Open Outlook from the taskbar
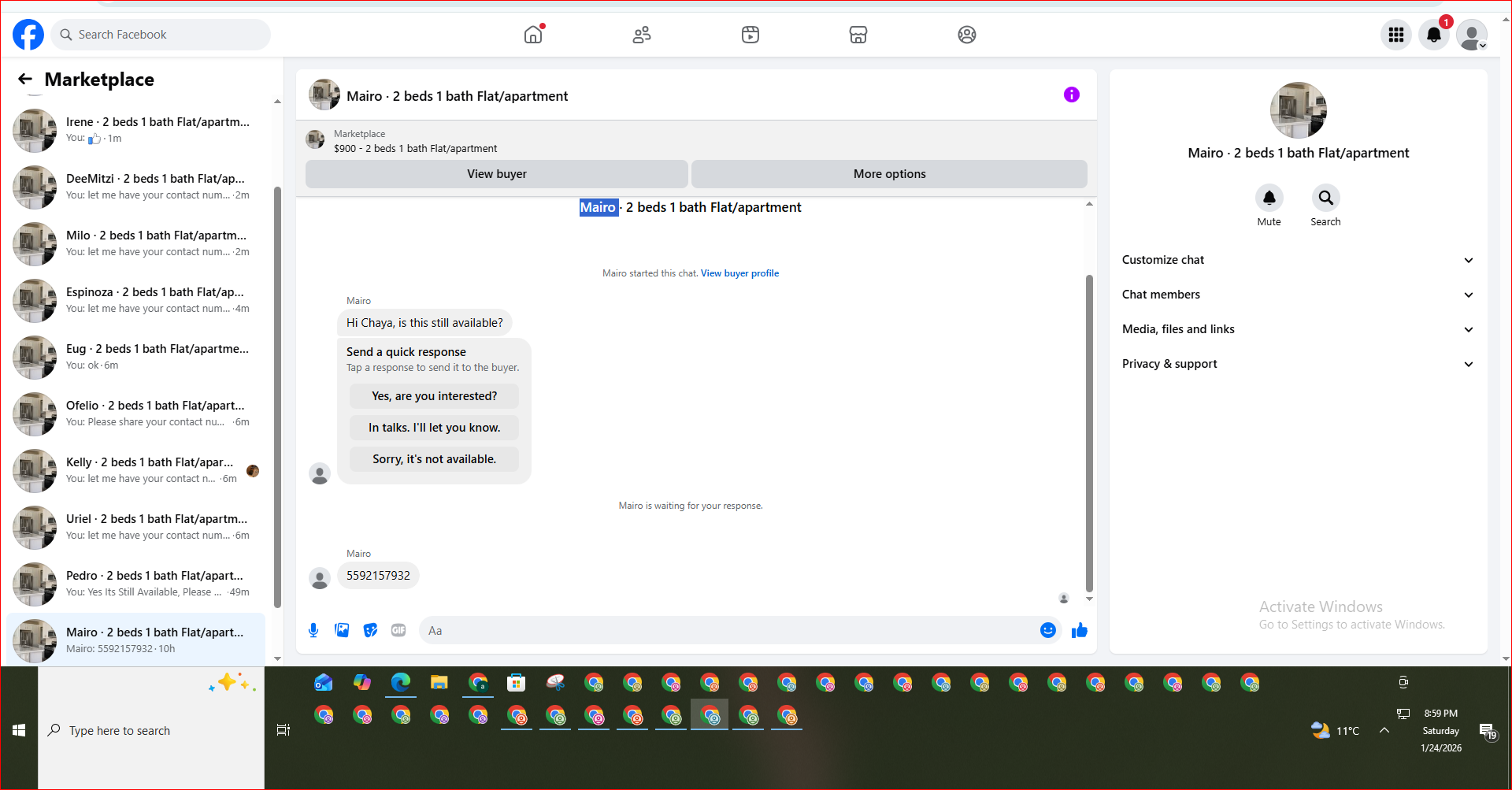 pos(324,682)
